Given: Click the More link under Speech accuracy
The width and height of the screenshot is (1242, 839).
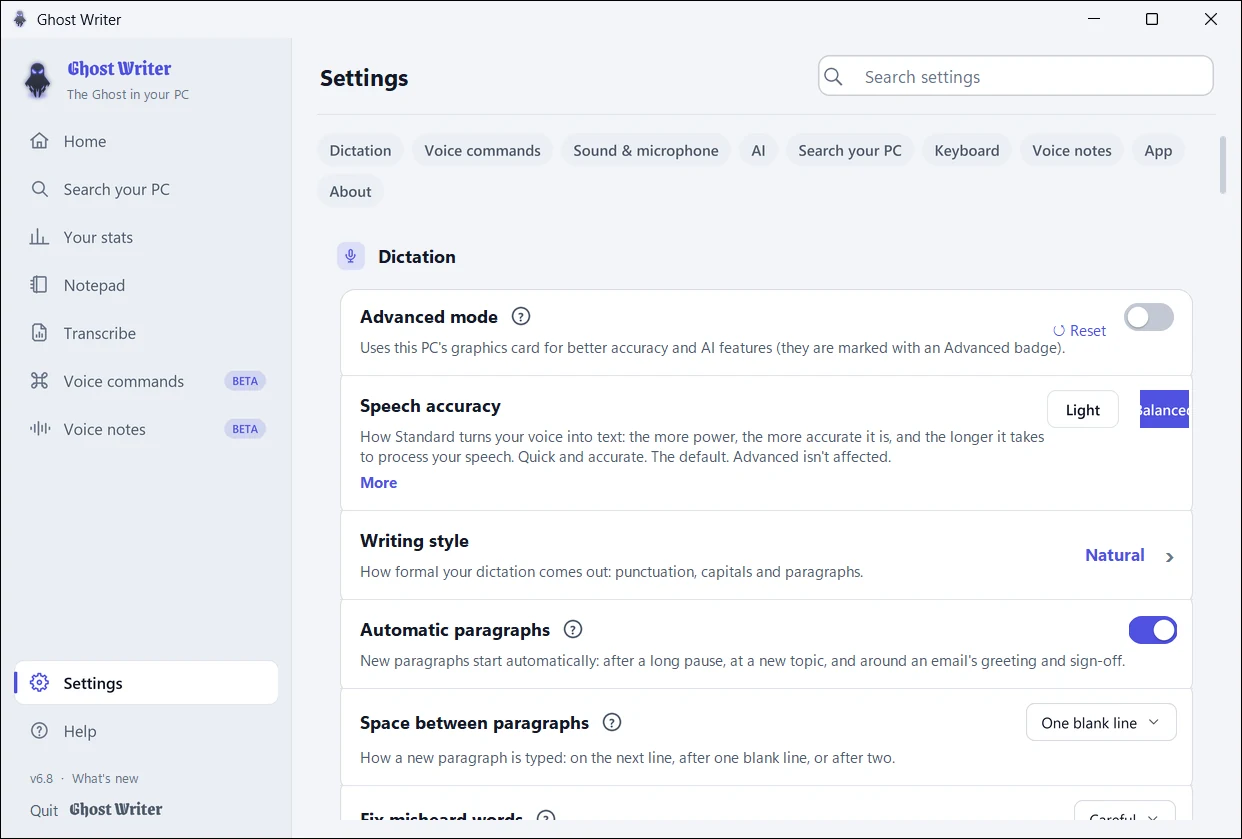Looking at the screenshot, I should tap(379, 482).
